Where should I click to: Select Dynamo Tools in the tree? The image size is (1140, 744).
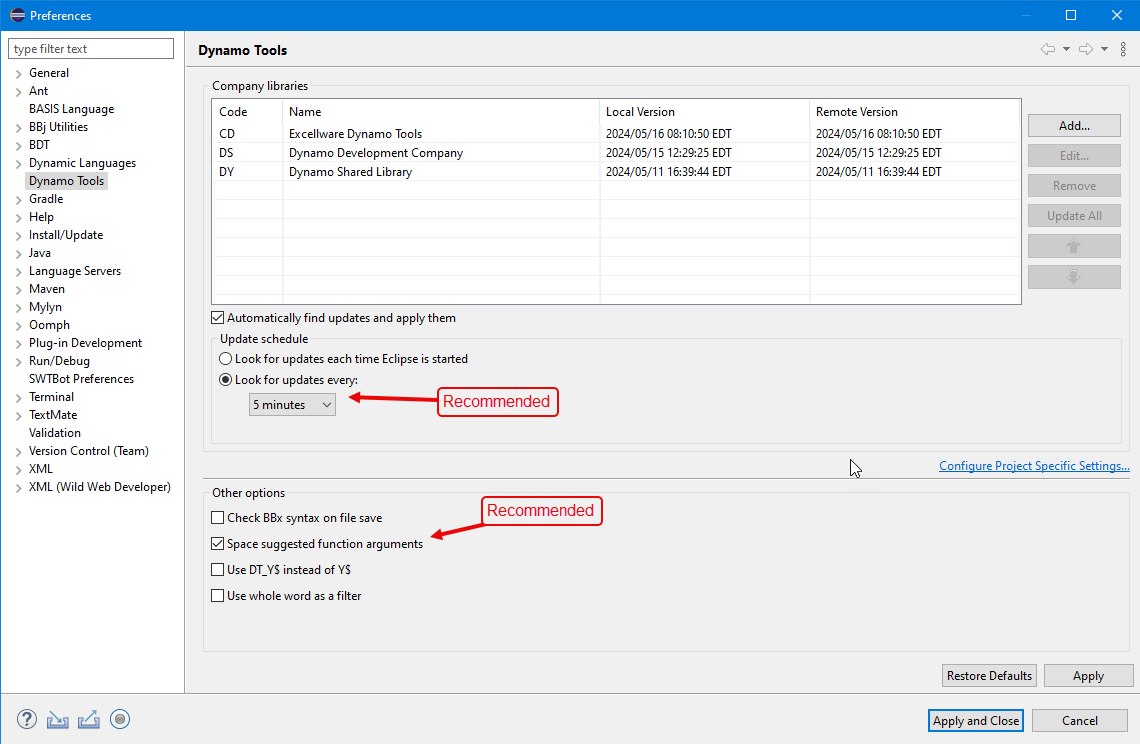66,181
